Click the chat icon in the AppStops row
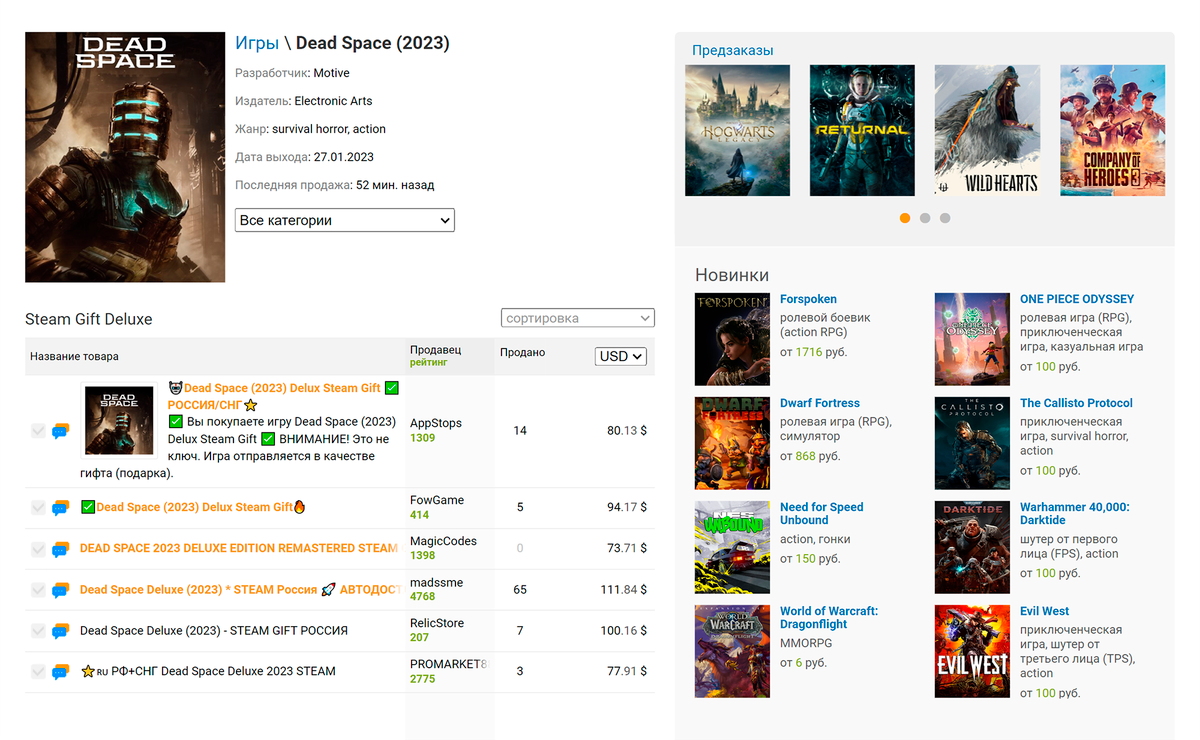This screenshot has height=740, width=1200. pyautogui.click(x=60, y=431)
